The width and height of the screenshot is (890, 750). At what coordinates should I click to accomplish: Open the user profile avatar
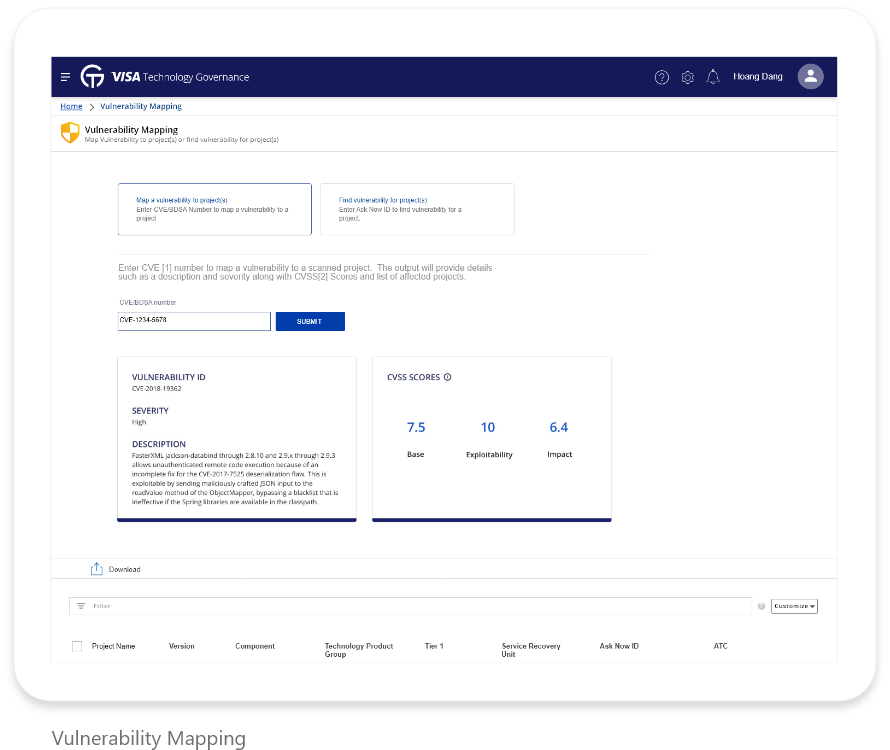(811, 77)
